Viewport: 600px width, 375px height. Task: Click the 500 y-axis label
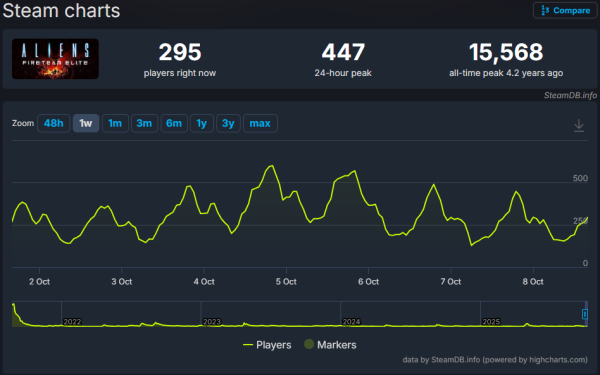[580, 178]
